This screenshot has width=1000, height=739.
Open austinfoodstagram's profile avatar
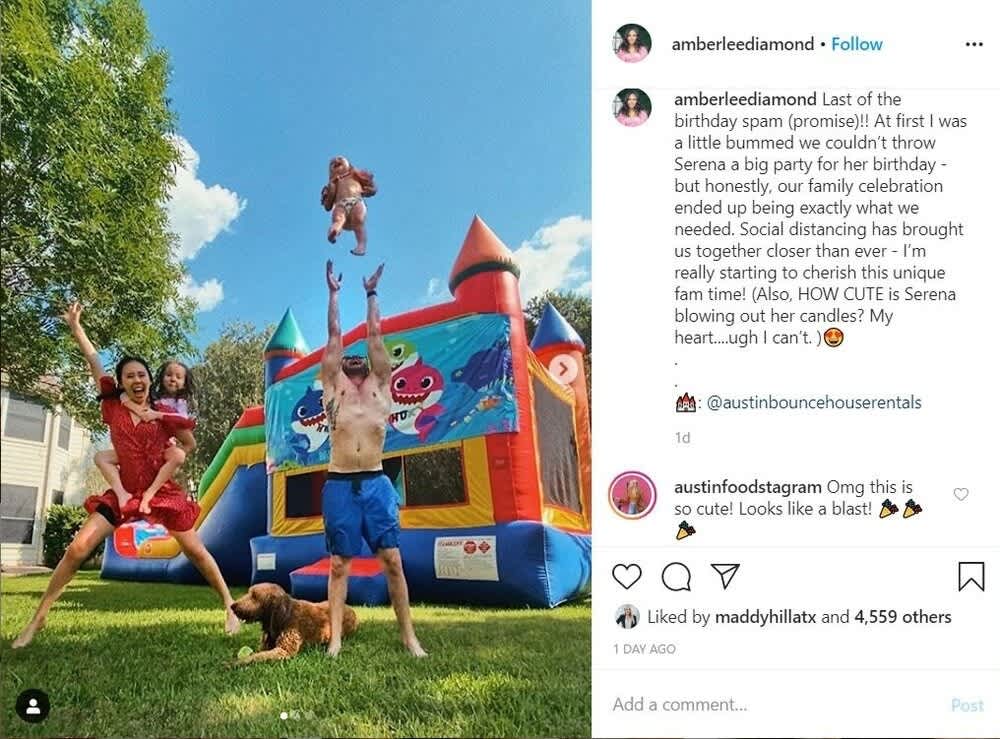pos(632,495)
